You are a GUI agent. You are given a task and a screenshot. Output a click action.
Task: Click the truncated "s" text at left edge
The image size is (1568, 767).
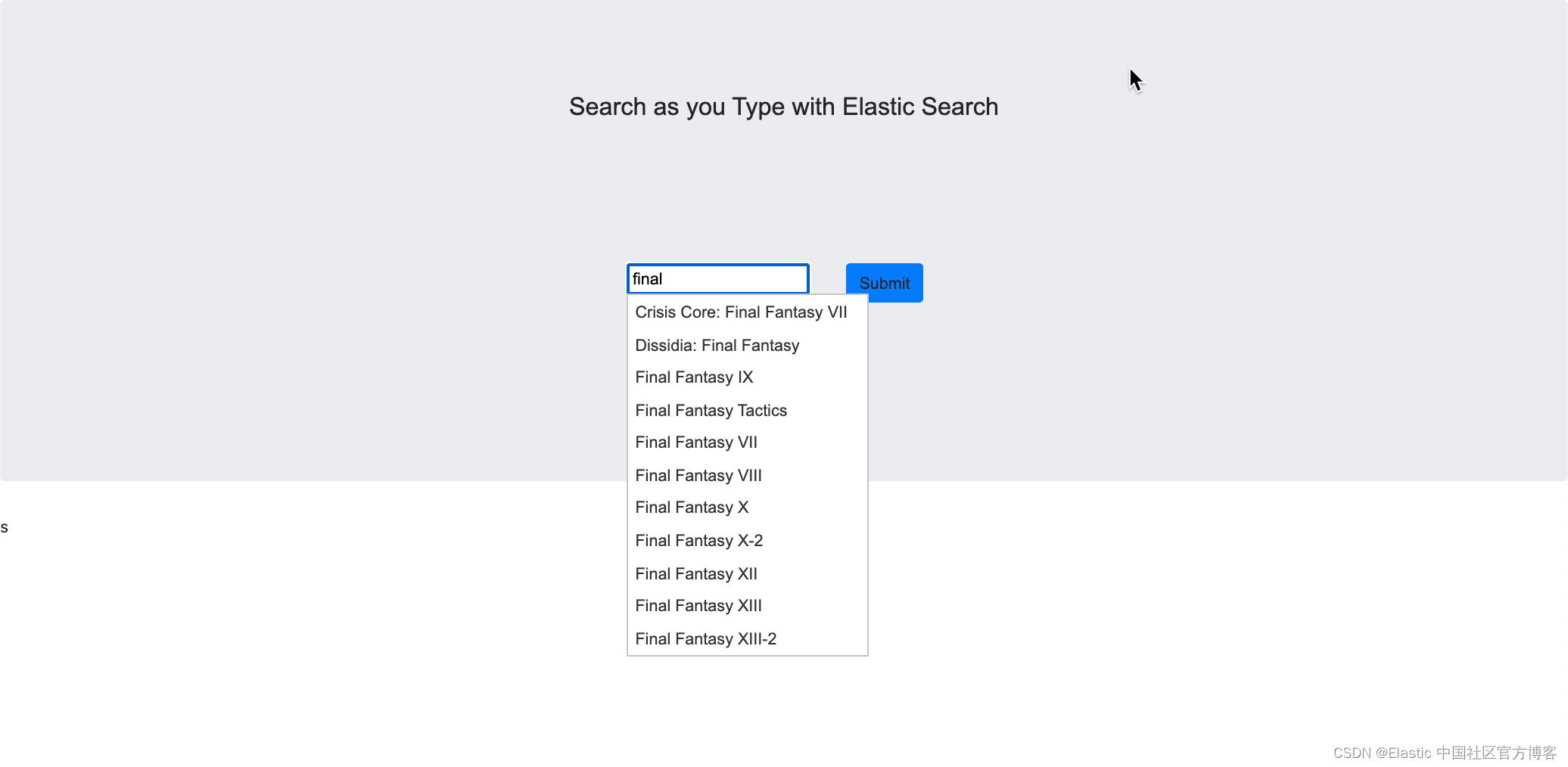[4, 526]
